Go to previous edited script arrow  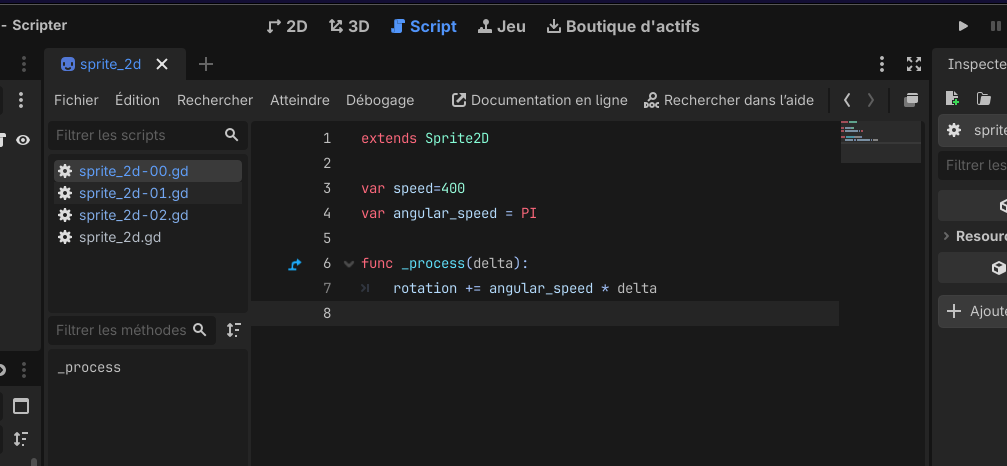point(847,100)
